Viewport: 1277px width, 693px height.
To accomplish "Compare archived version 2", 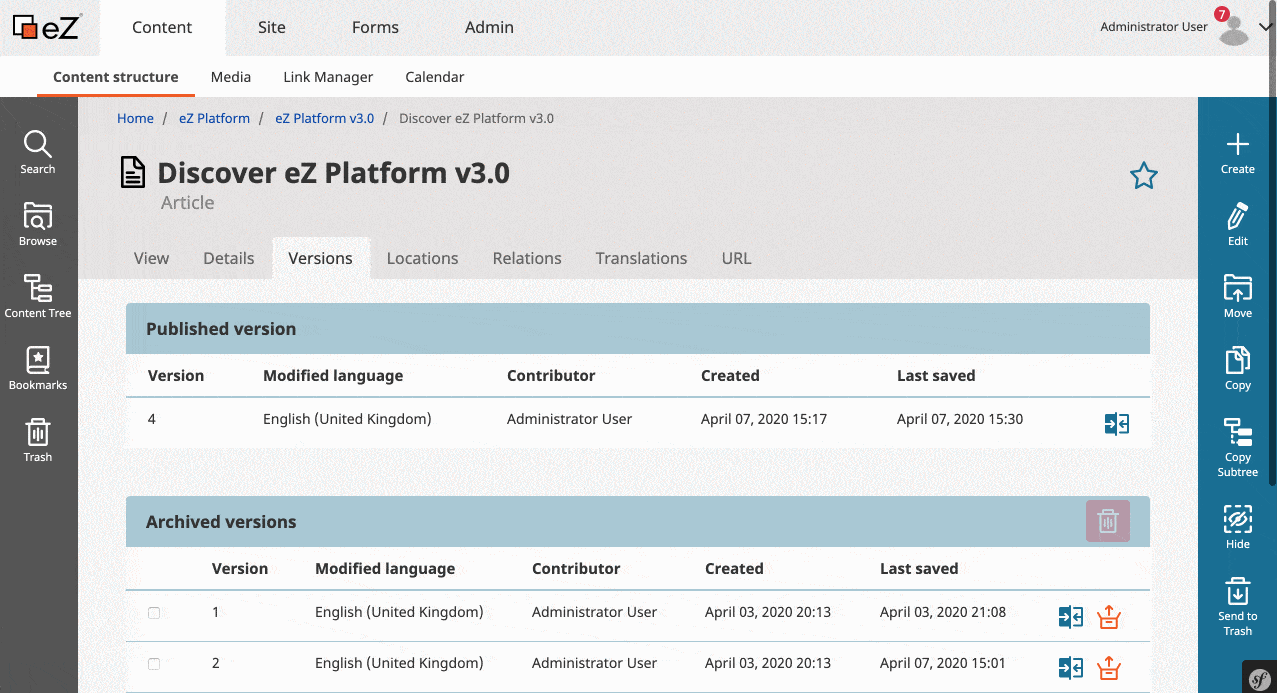I will tap(1071, 667).
